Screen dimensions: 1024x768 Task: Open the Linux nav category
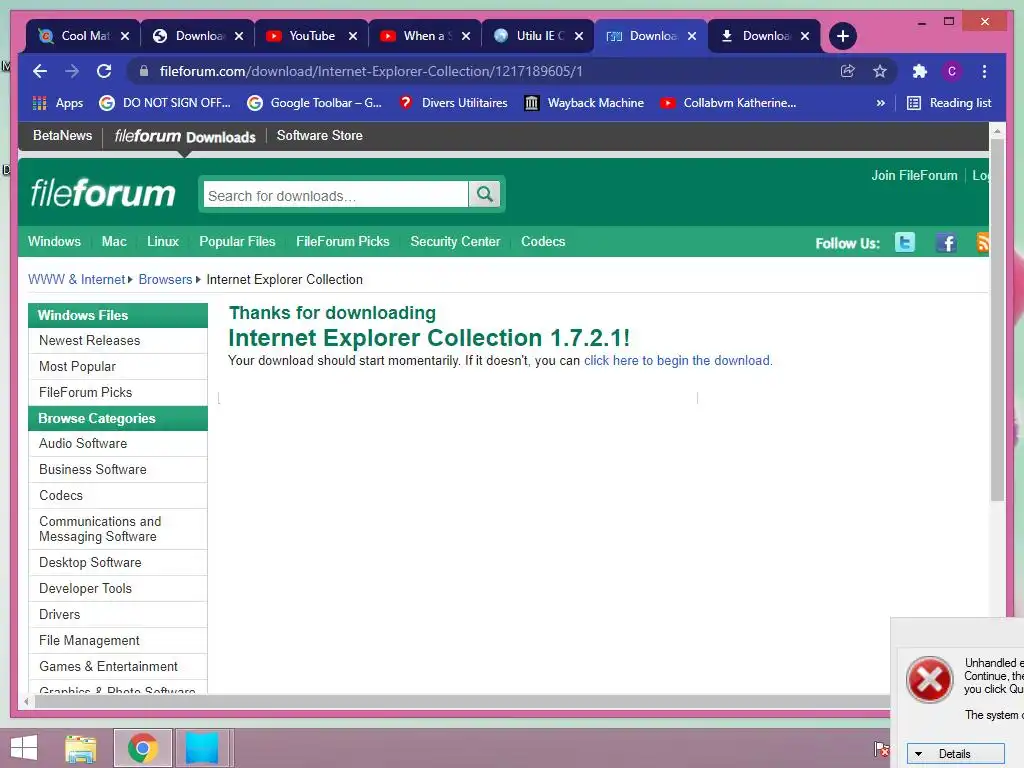coord(163,241)
